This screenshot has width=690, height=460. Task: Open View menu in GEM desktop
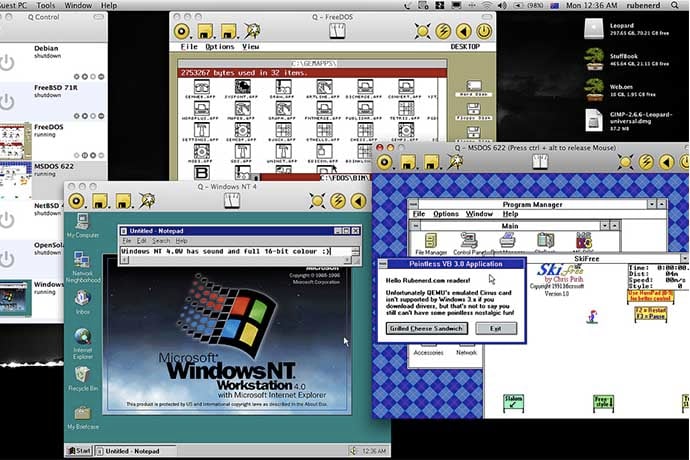click(250, 47)
